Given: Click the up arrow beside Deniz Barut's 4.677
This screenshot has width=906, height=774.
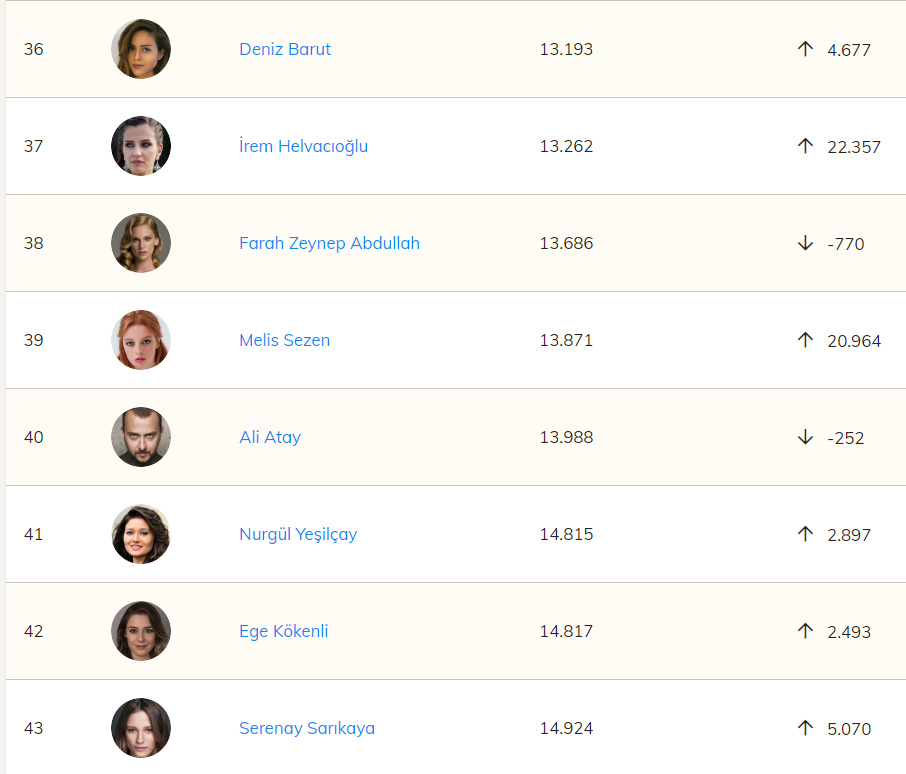Looking at the screenshot, I should 805,49.
